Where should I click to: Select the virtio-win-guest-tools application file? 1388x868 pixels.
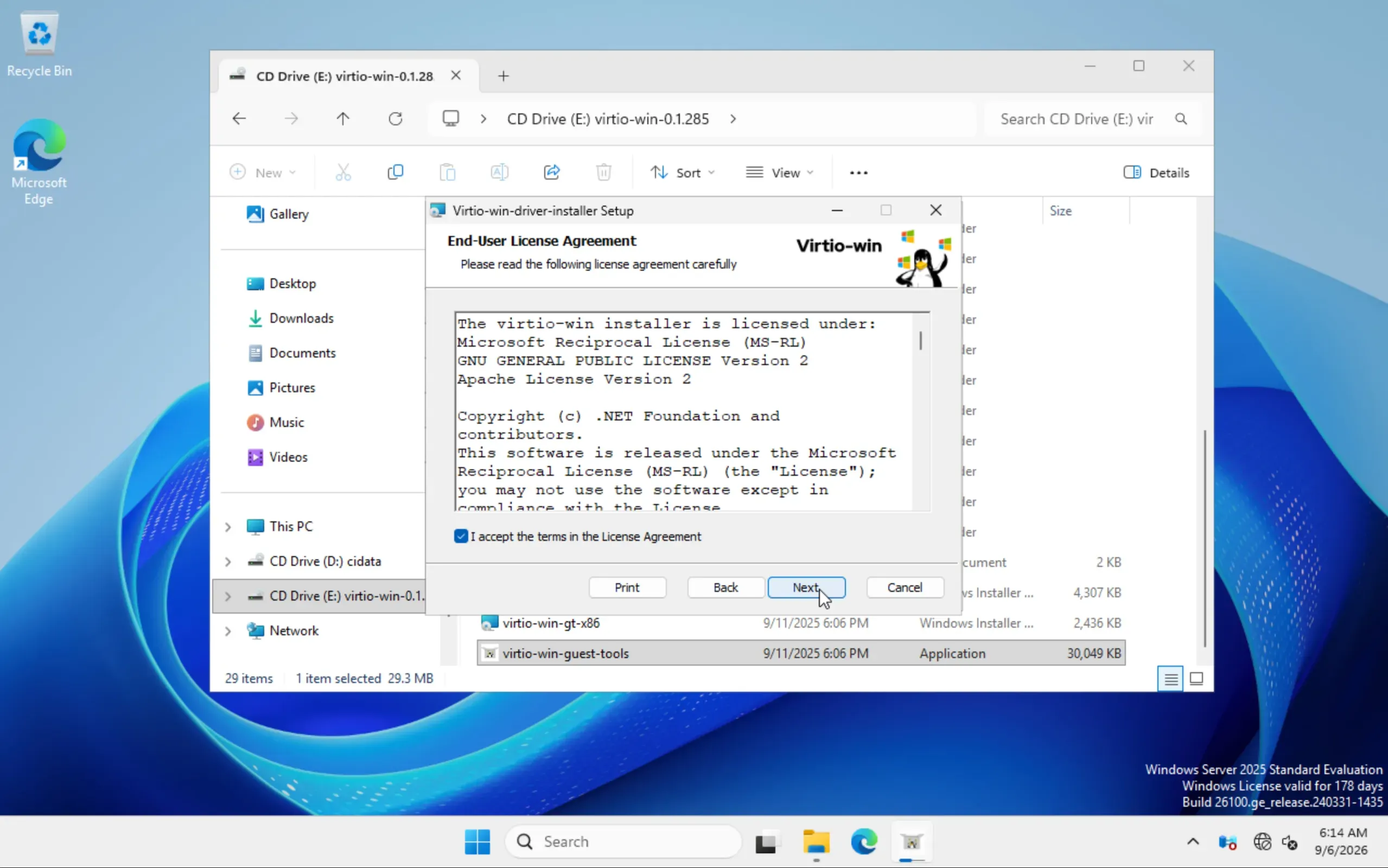click(801, 653)
